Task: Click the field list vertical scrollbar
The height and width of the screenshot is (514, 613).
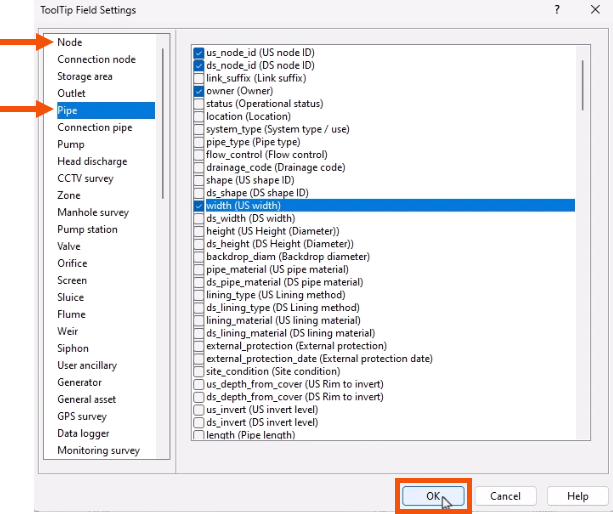Action: point(583,85)
